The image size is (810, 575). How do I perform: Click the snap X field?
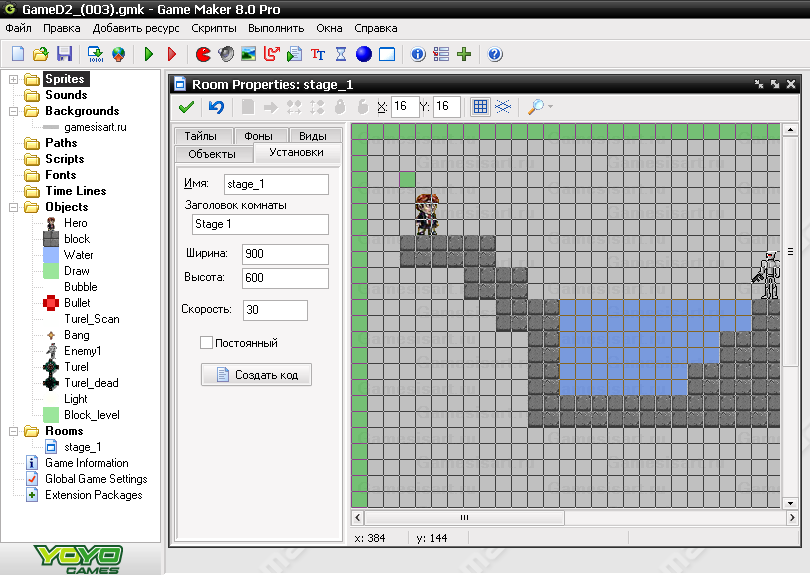point(404,106)
